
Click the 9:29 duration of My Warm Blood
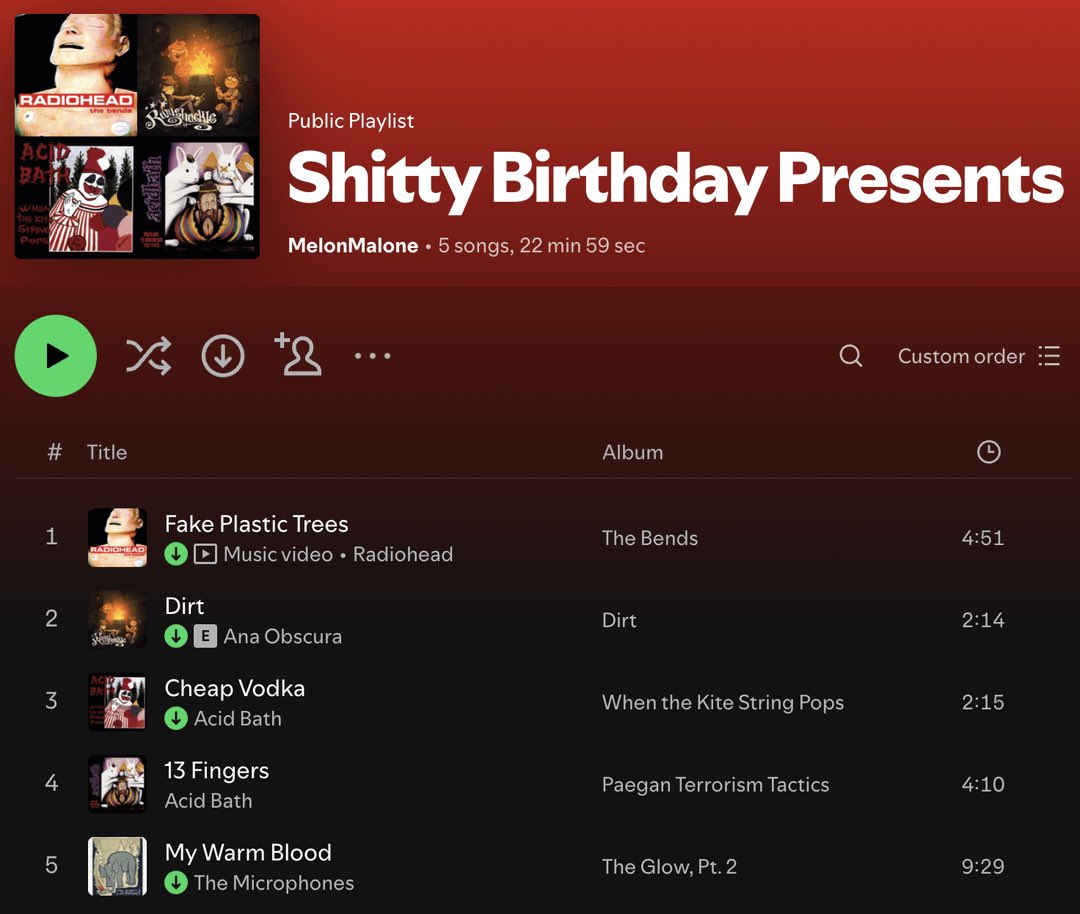point(982,866)
